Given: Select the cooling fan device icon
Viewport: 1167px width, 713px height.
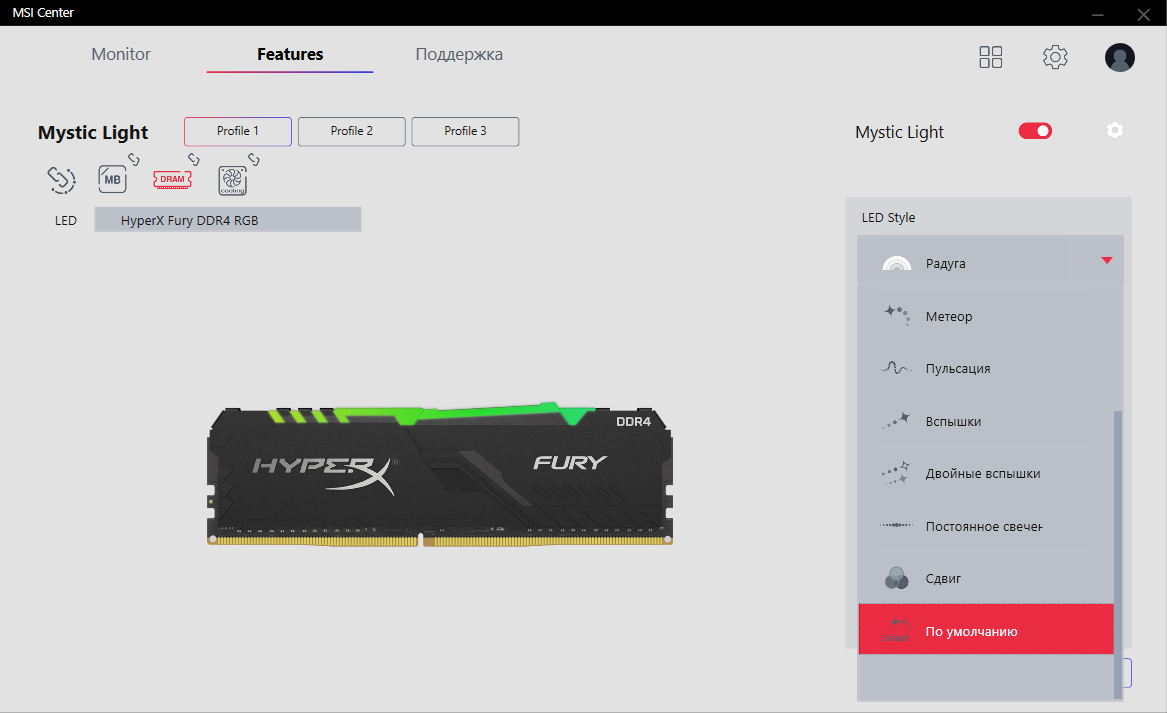Looking at the screenshot, I should [x=232, y=181].
